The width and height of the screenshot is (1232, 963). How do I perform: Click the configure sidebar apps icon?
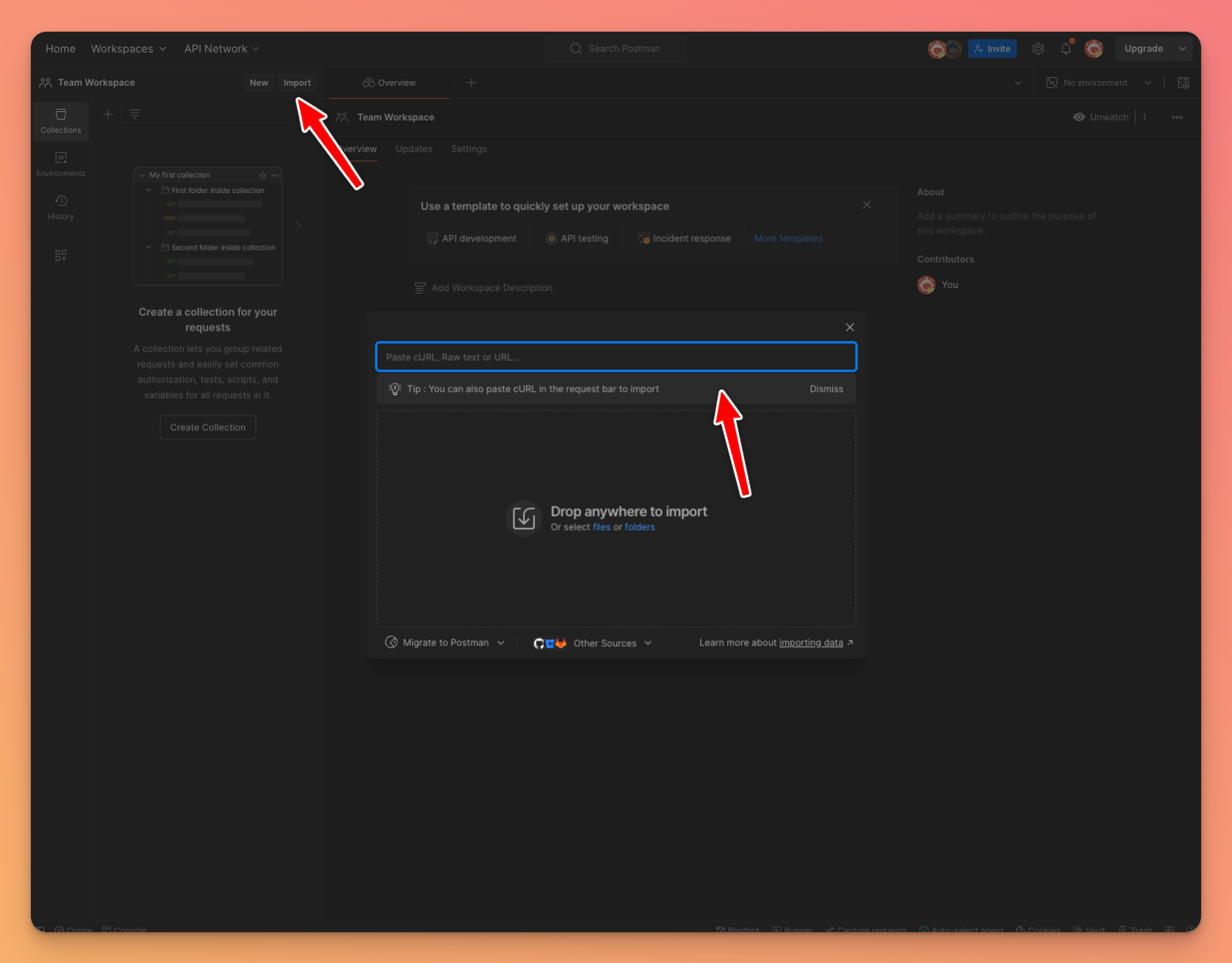point(60,256)
